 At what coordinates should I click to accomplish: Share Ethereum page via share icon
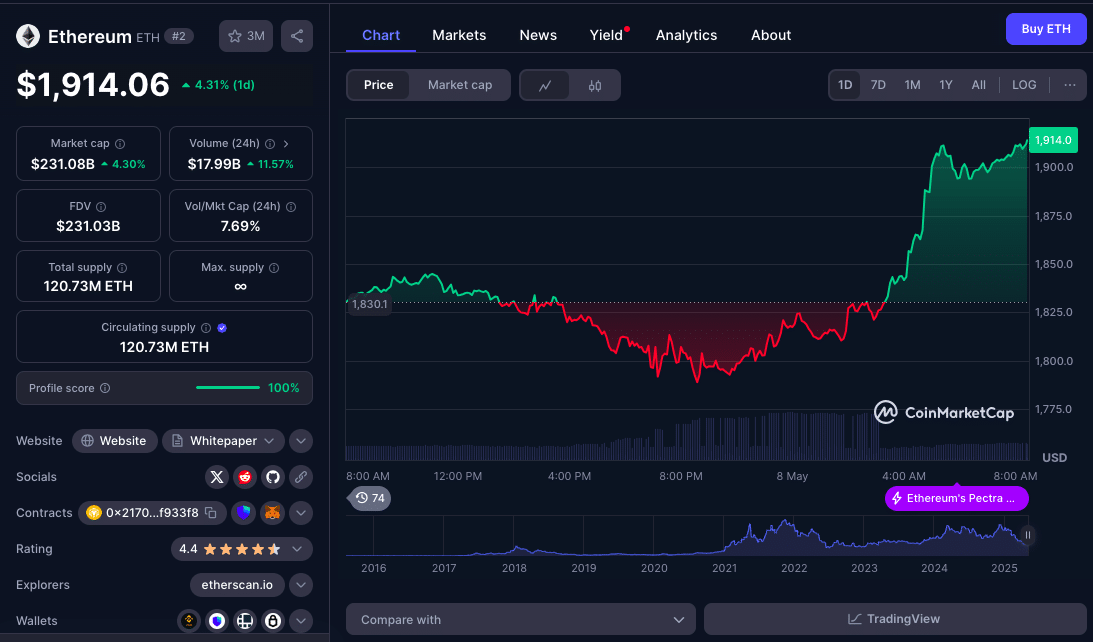click(x=297, y=36)
